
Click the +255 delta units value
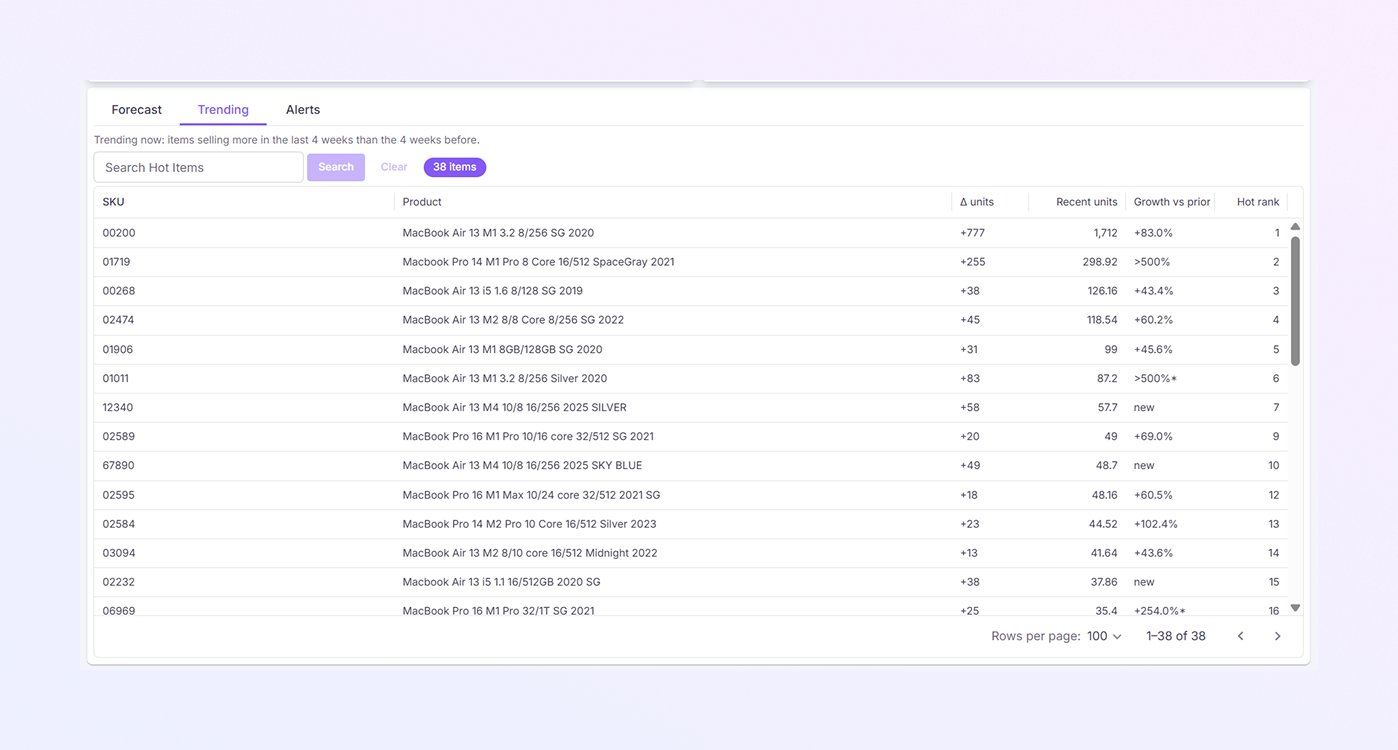pyautogui.click(x=973, y=262)
